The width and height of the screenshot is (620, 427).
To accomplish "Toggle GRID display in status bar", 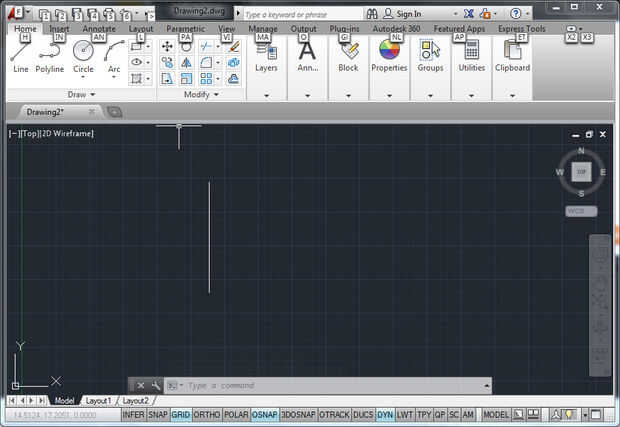I will pos(180,414).
